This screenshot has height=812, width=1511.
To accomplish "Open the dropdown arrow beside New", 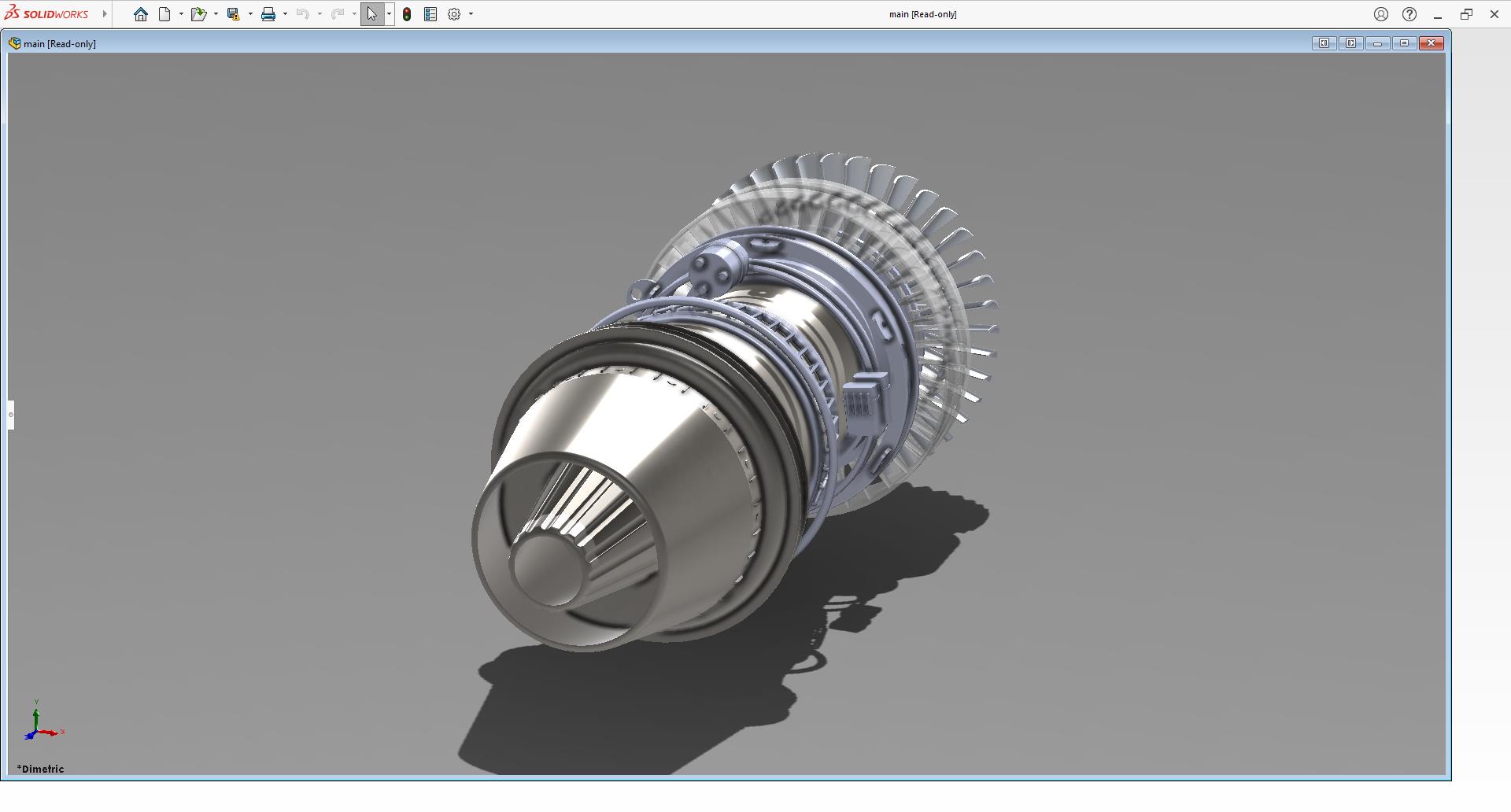I will pyautogui.click(x=181, y=14).
